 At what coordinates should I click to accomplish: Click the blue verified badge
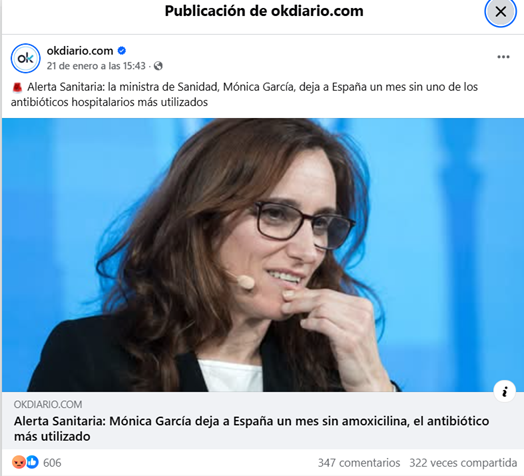122,51
